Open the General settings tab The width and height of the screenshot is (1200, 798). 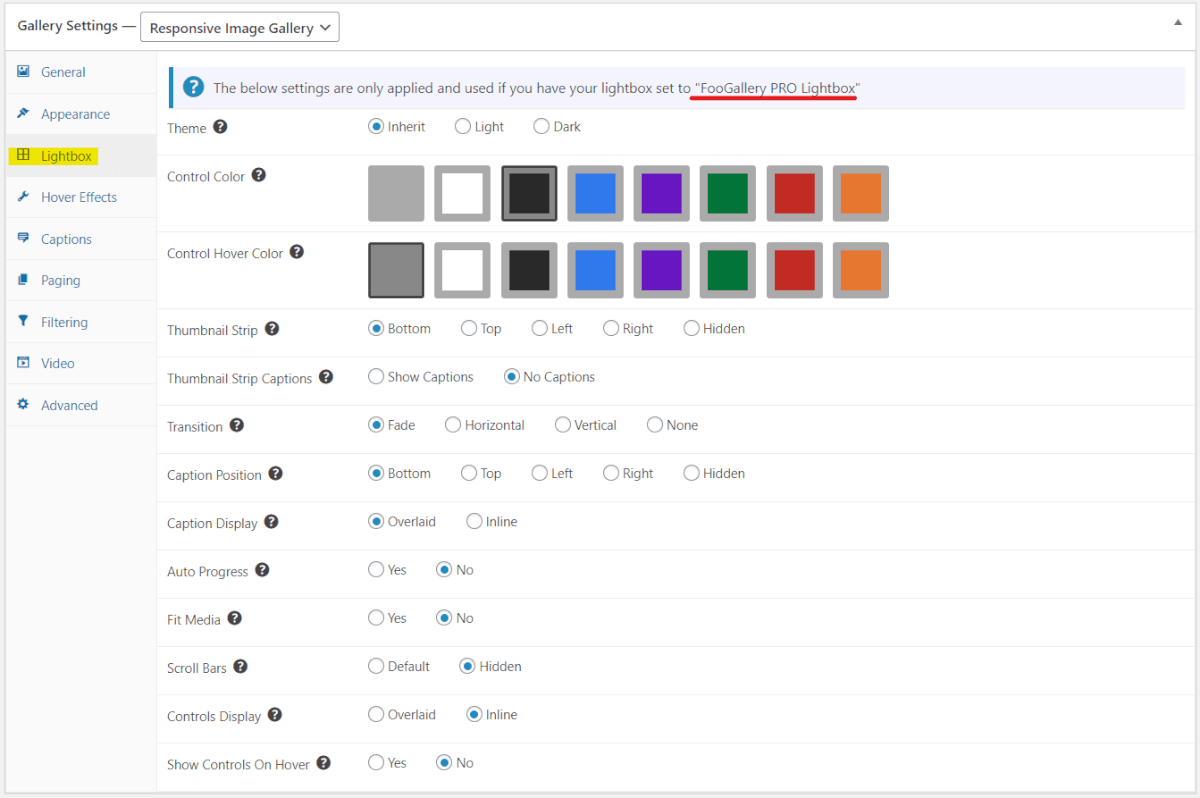[x=81, y=72]
